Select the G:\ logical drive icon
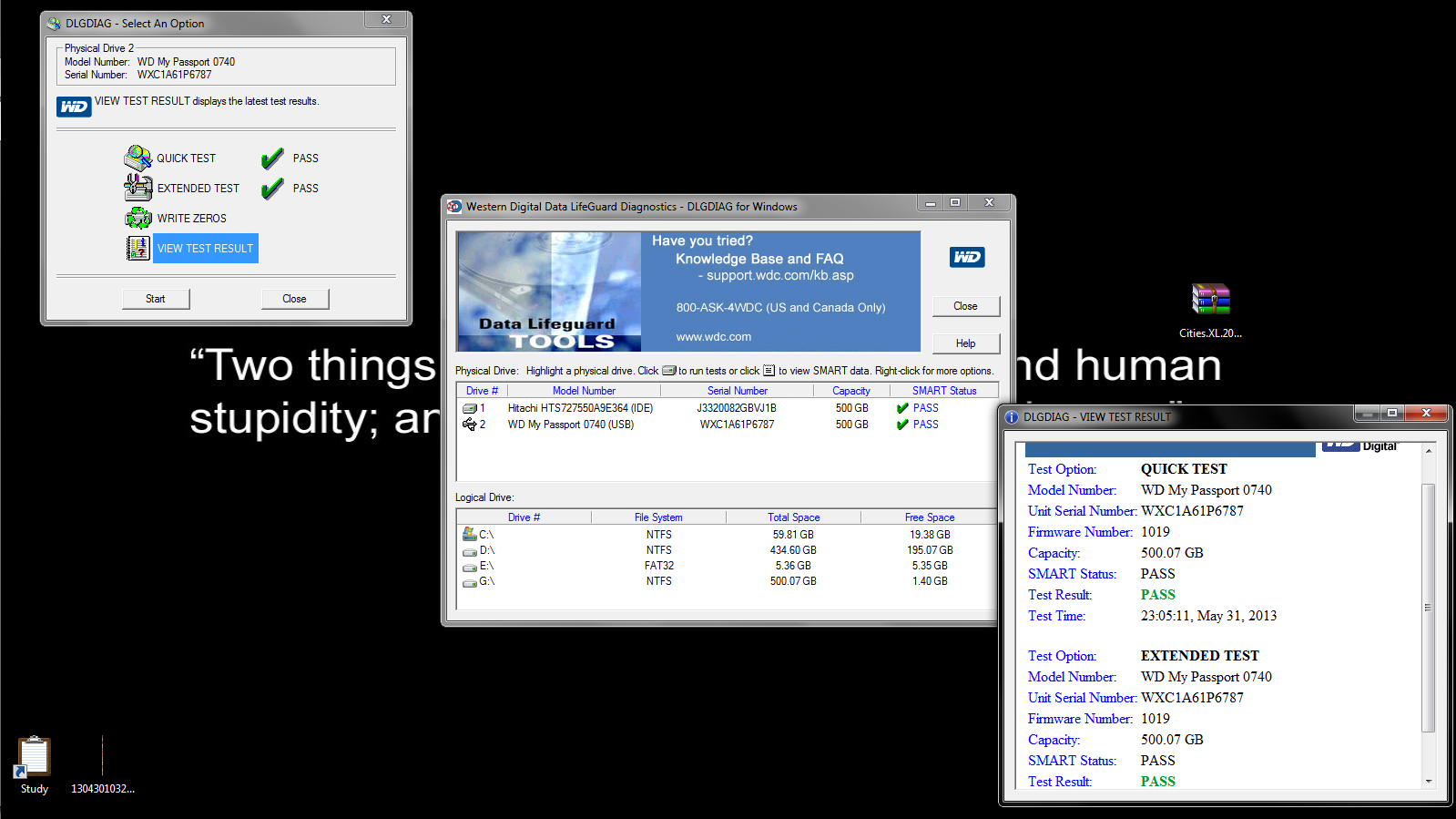Image resolution: width=1456 pixels, height=819 pixels. (x=470, y=582)
